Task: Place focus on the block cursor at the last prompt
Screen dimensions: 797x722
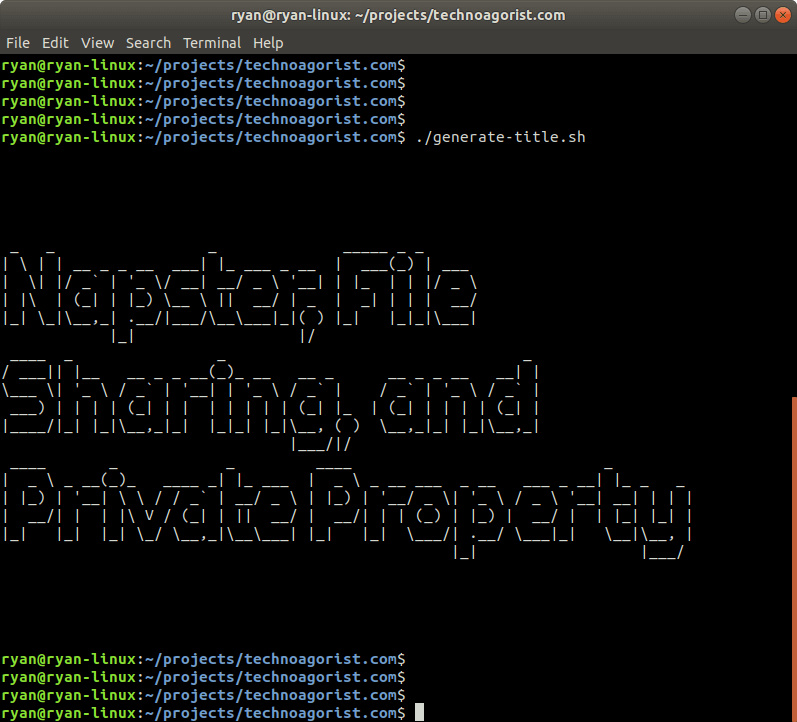Action: click(420, 712)
